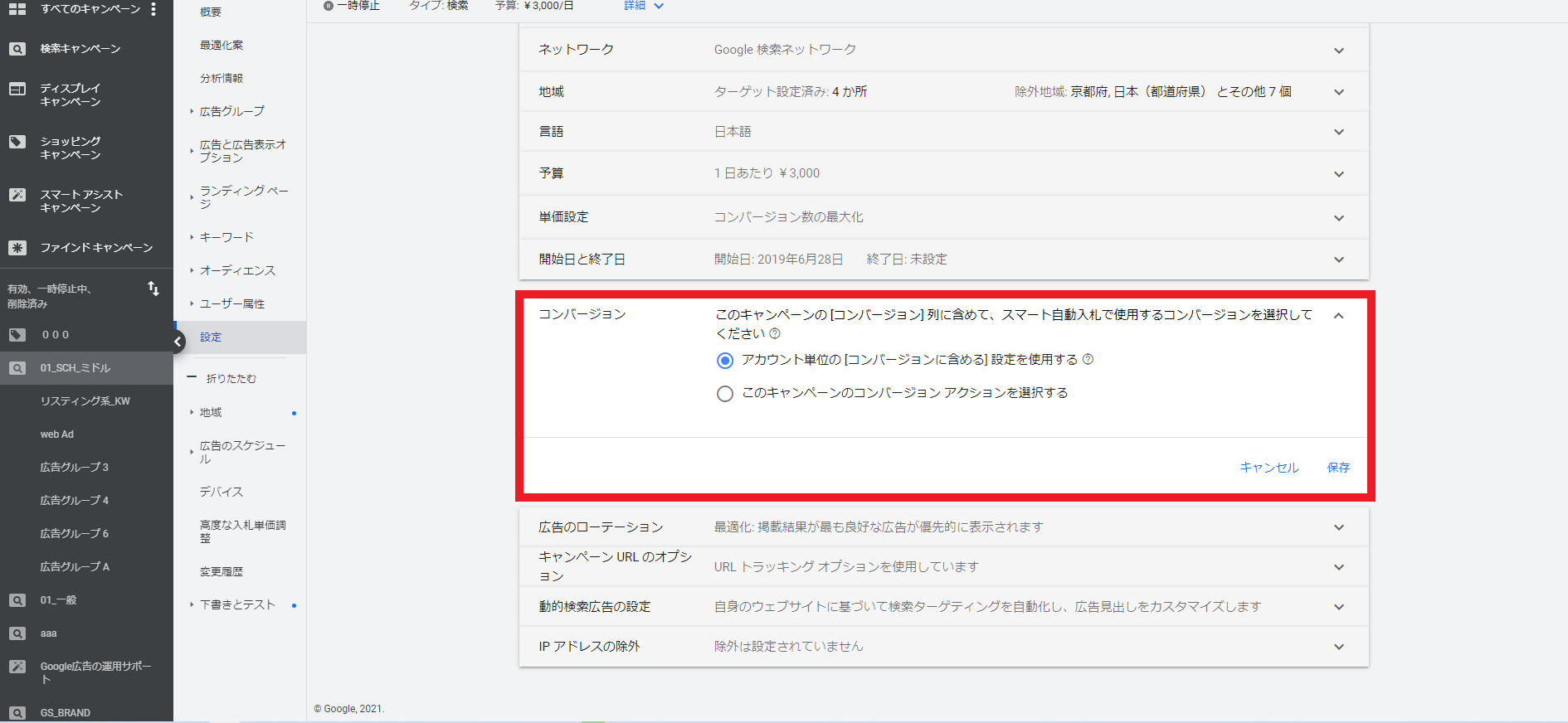The height and width of the screenshot is (723, 1568).
Task: Open the すべてのキャンペーン three-dot menu
Action: 153,9
